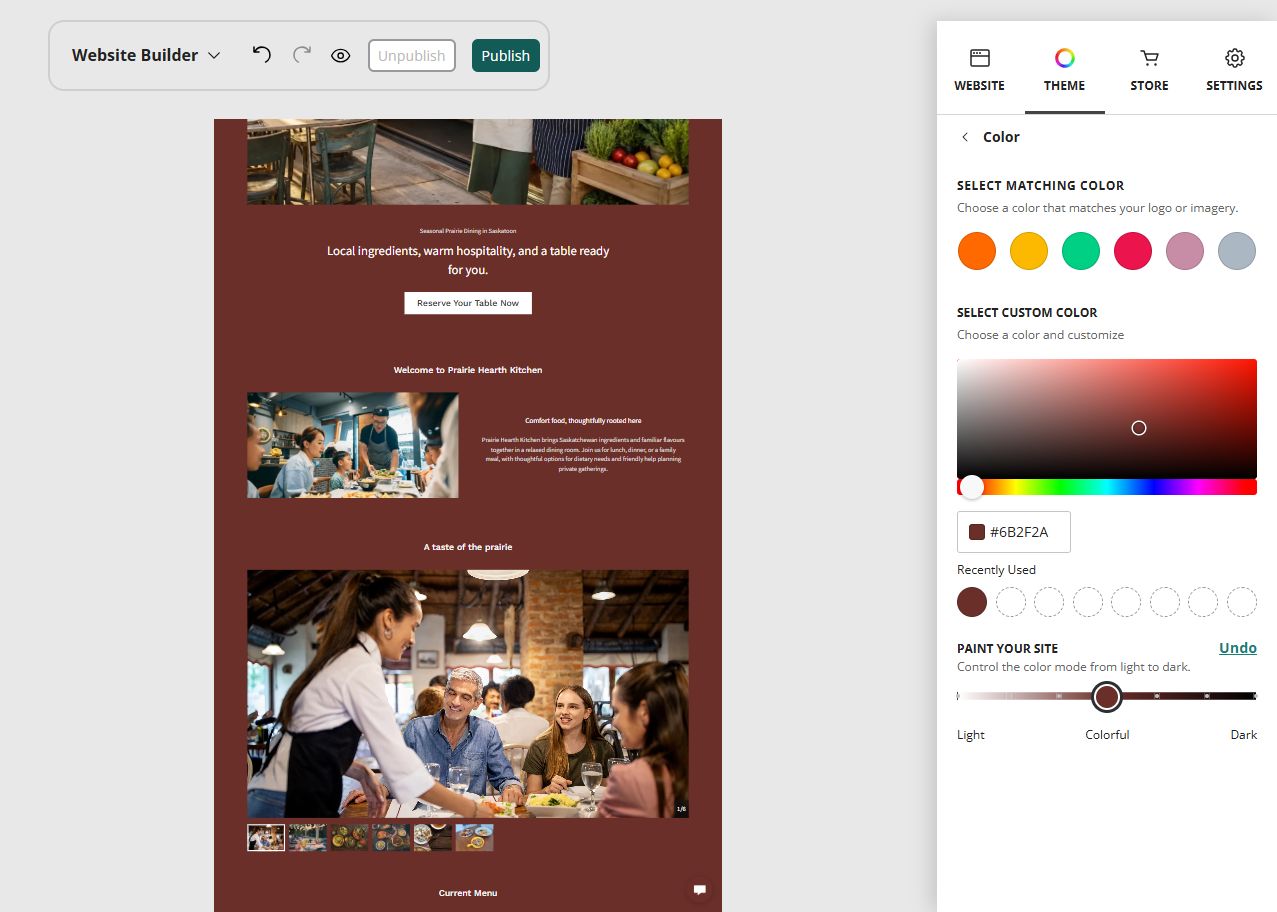Toggle the preview eye icon
Screen dimensions: 1277x912
341,56
